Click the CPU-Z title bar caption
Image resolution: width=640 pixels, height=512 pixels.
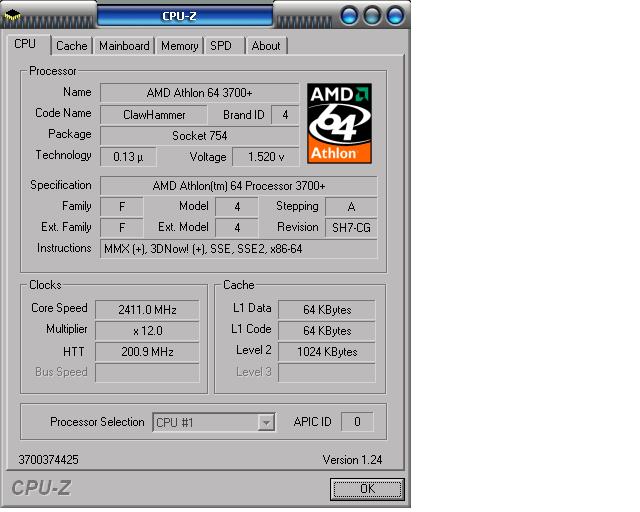click(x=179, y=16)
